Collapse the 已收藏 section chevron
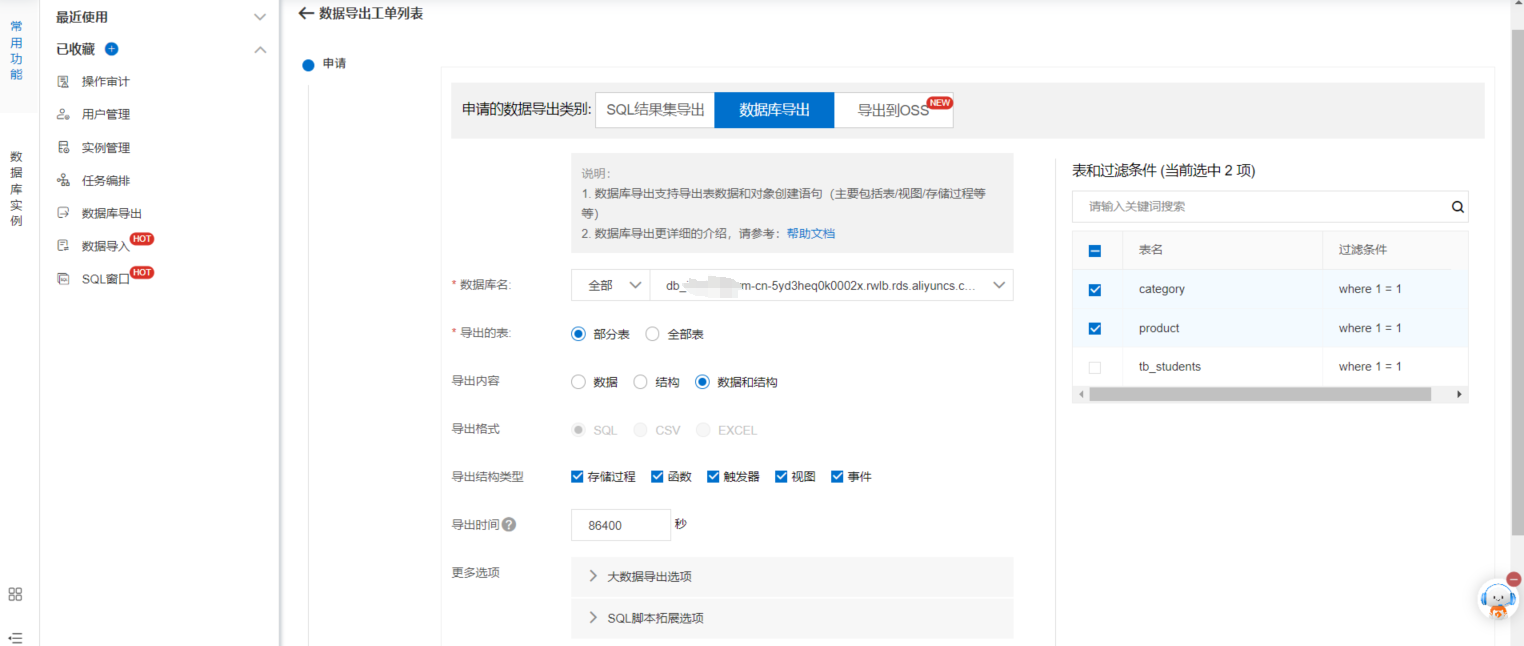This screenshot has height=646, width=1524. [260, 49]
